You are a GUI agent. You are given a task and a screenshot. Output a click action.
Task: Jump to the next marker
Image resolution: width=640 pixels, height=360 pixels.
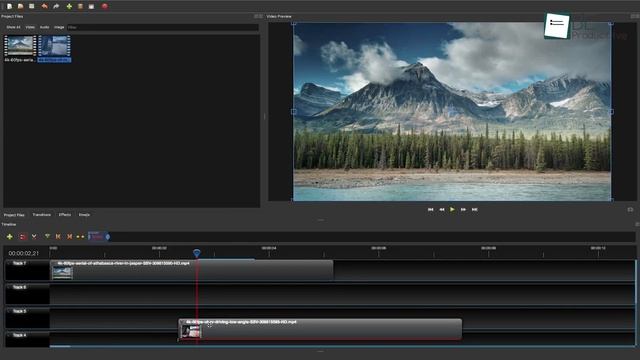pos(69,236)
